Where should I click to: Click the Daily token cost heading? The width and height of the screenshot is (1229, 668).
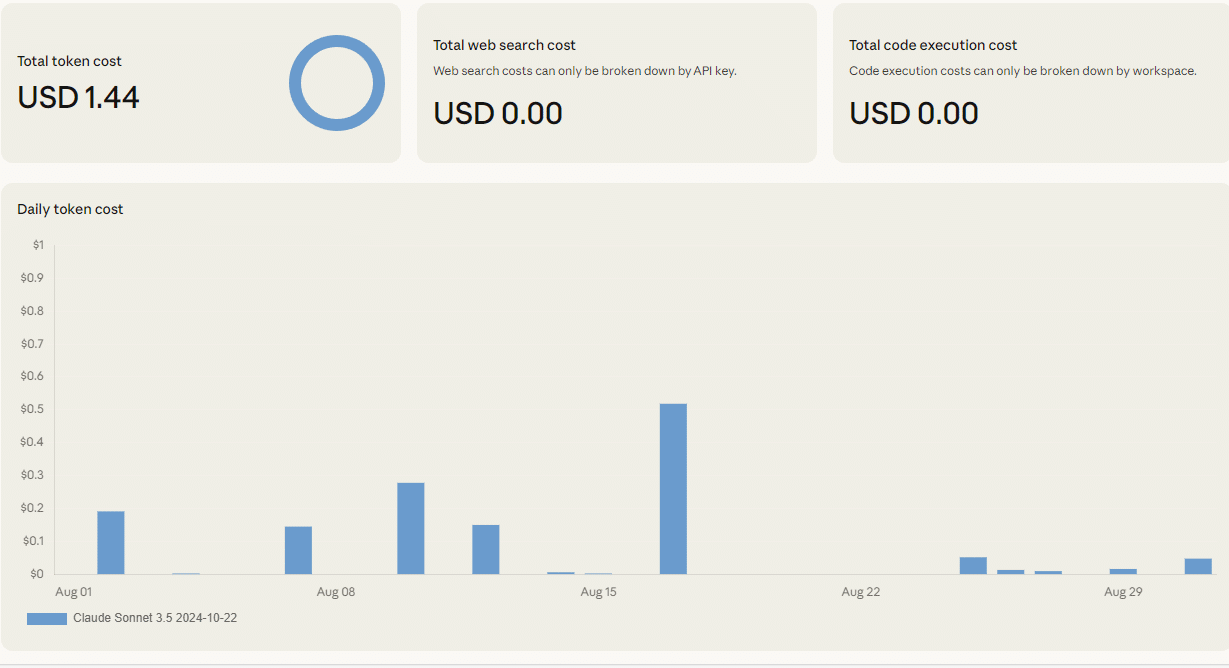(x=70, y=209)
